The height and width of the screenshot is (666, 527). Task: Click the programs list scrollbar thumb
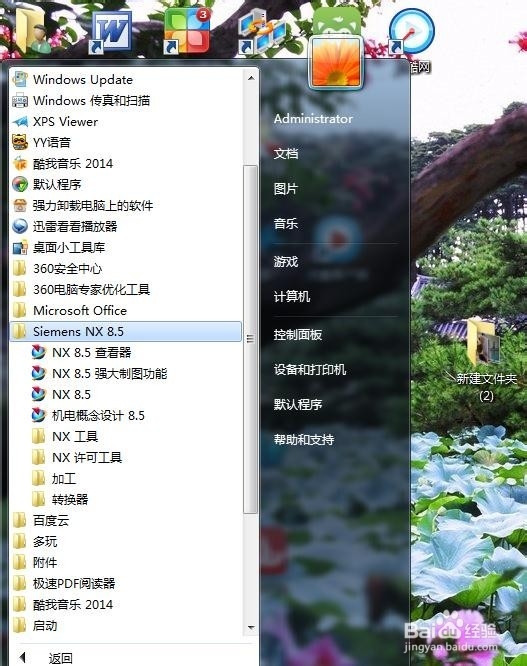tap(251, 339)
